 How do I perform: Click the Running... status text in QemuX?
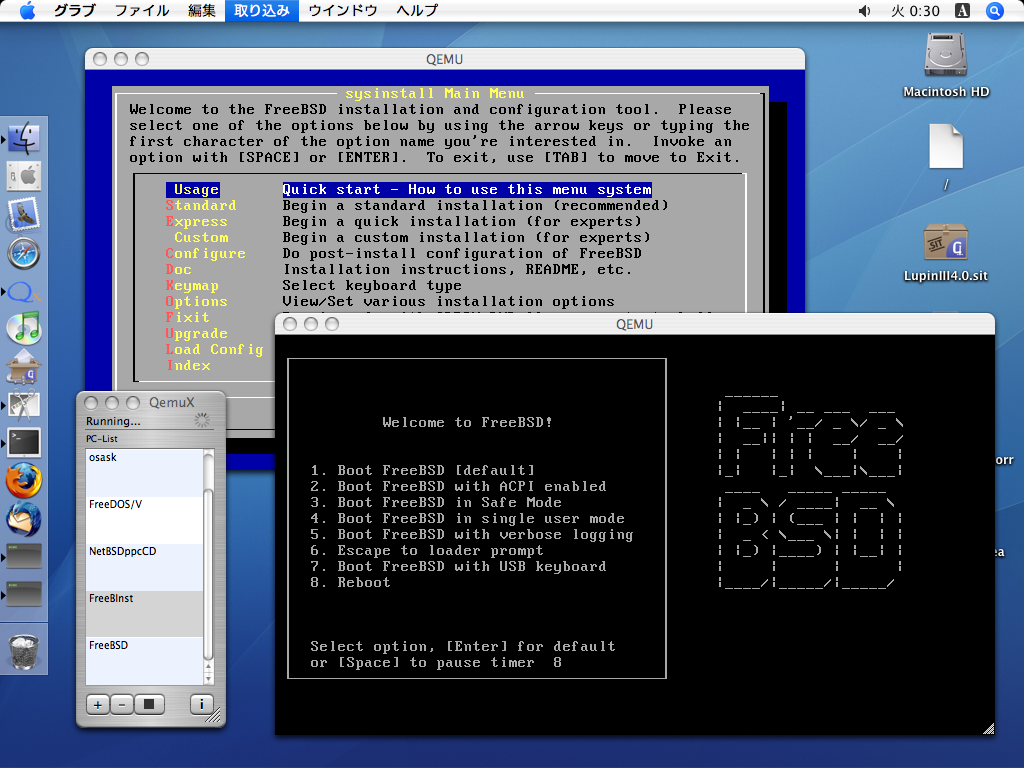point(113,421)
